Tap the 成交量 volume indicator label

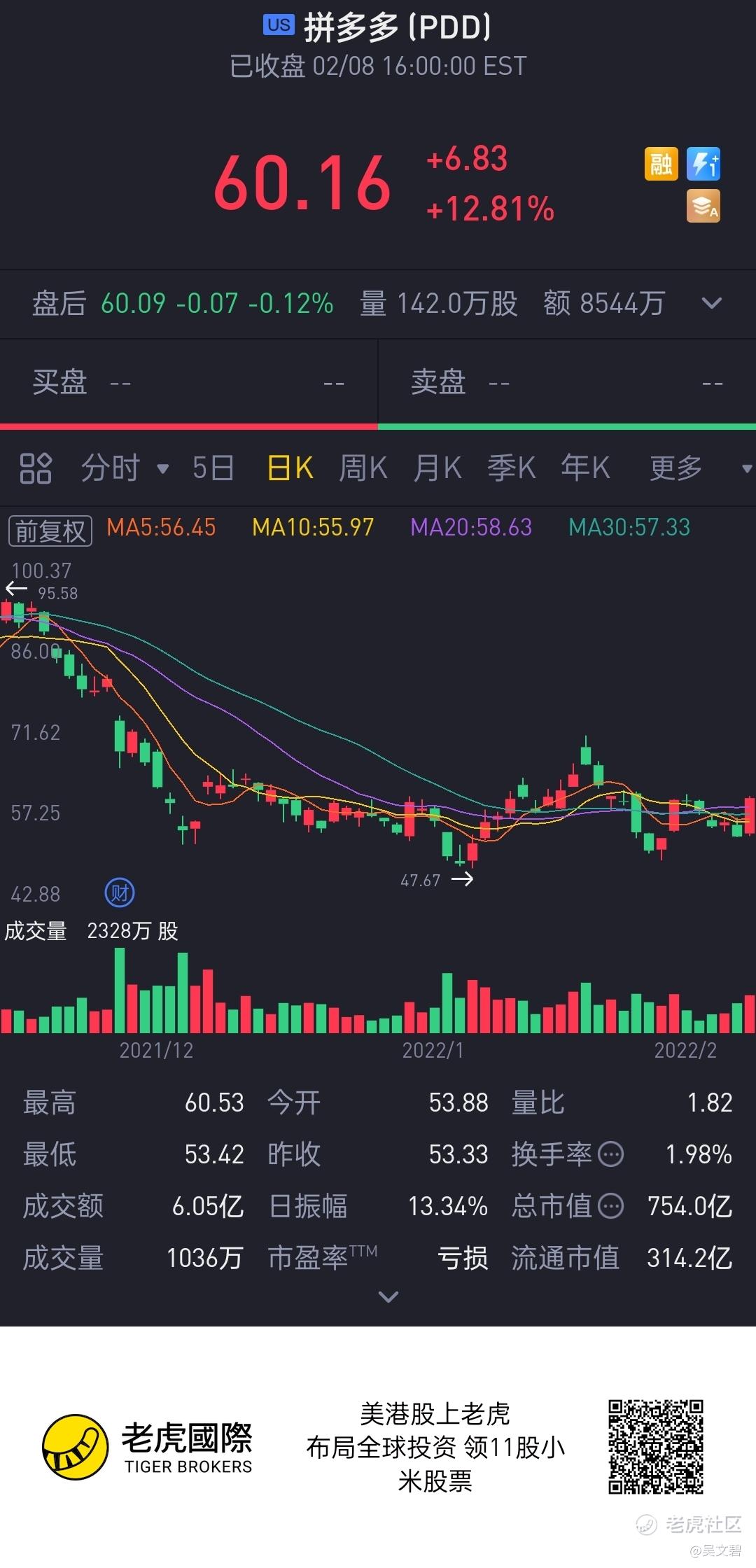pyautogui.click(x=36, y=931)
